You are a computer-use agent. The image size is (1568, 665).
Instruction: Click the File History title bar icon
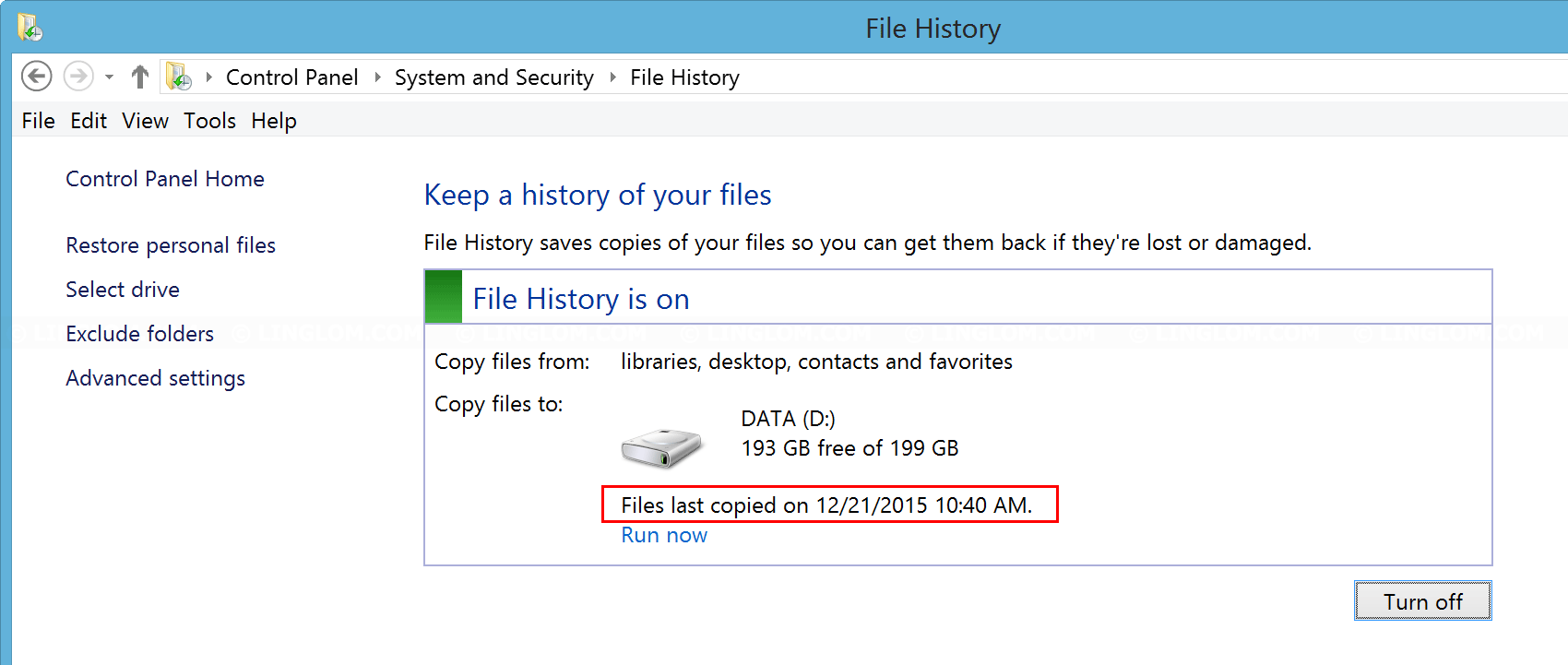tap(30, 28)
